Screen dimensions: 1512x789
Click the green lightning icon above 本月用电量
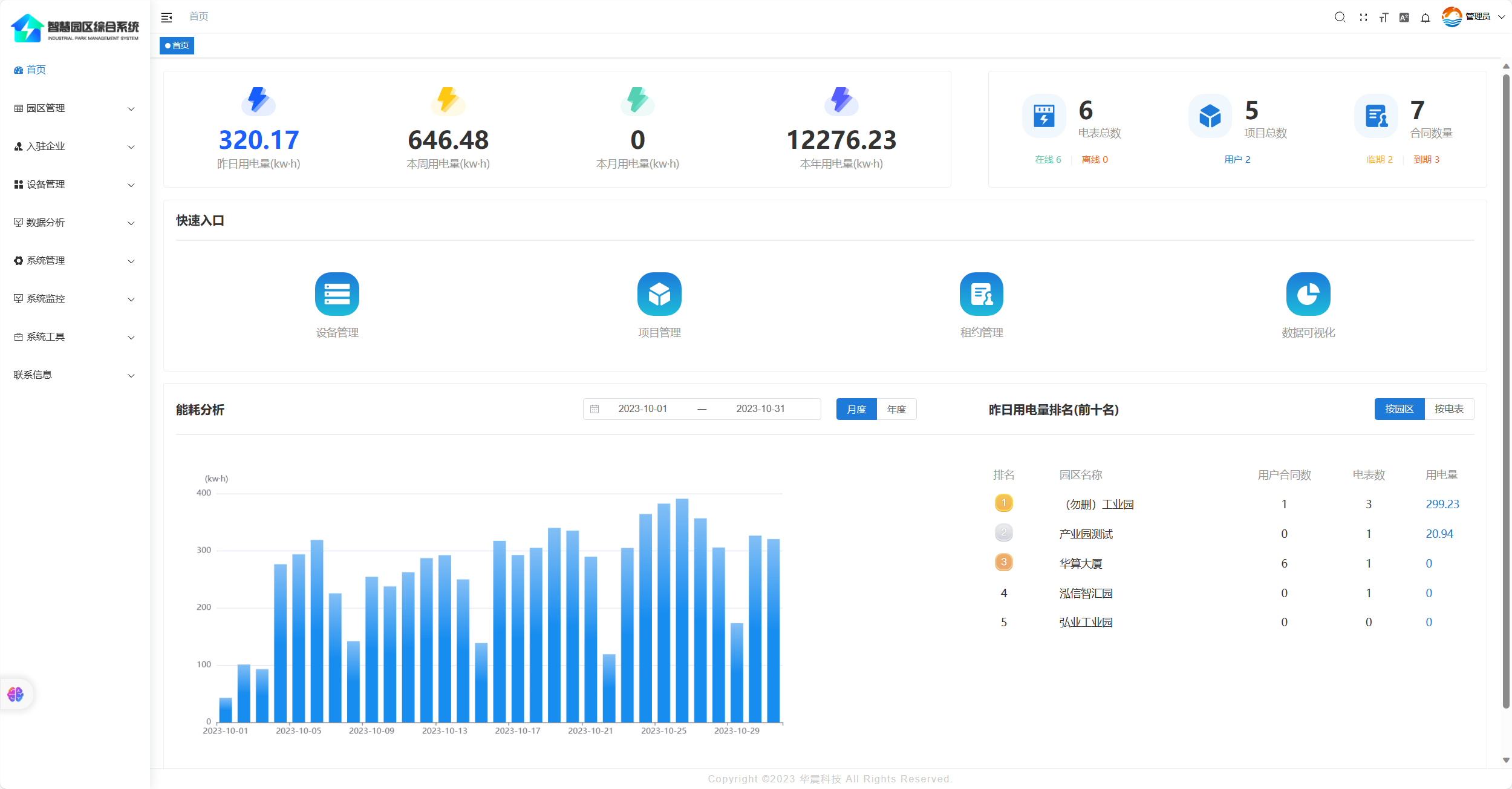(x=637, y=100)
